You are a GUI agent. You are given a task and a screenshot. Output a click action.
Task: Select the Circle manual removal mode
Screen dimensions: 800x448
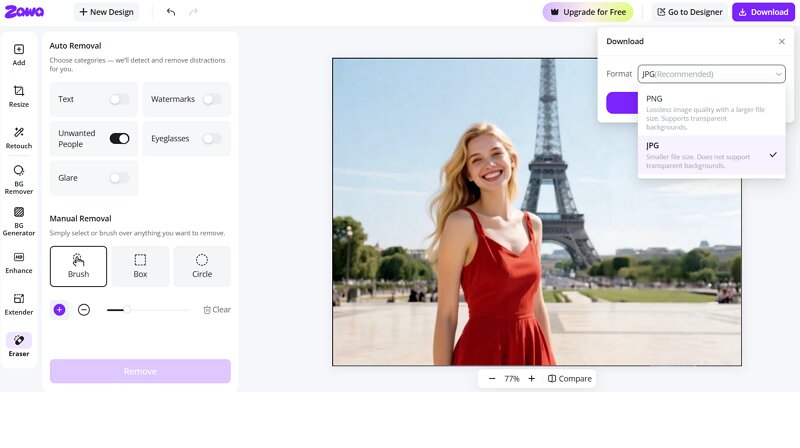point(202,266)
